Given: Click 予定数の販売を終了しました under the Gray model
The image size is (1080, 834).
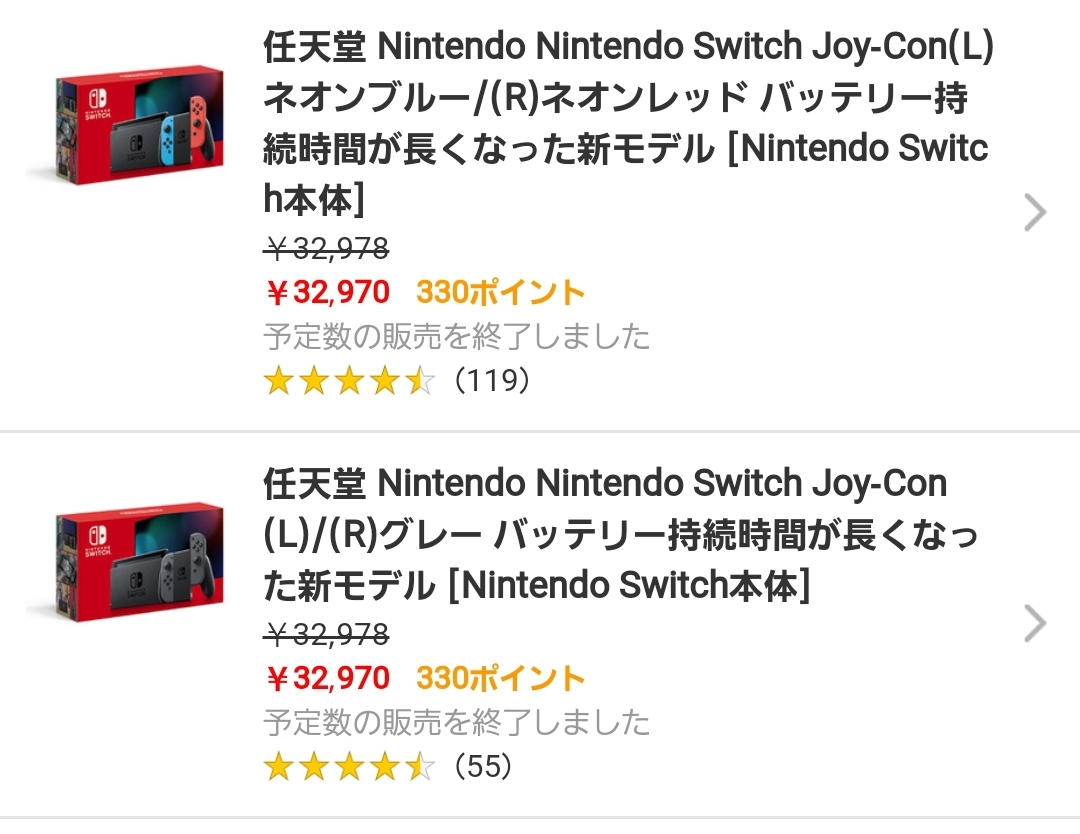Looking at the screenshot, I should click(x=457, y=722).
